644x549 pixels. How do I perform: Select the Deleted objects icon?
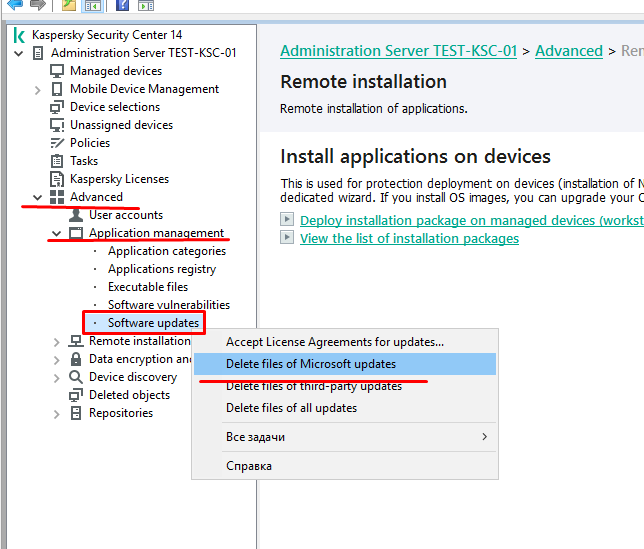tap(76, 395)
